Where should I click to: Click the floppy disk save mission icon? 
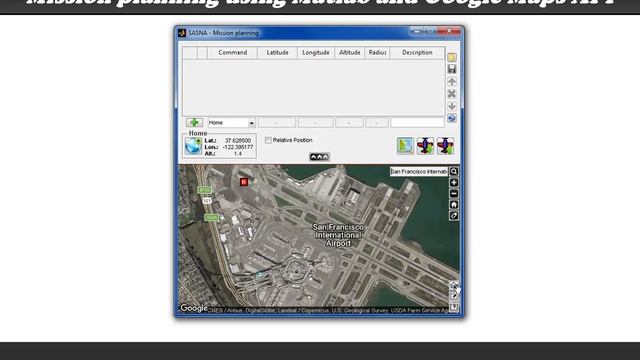pyautogui.click(x=452, y=69)
